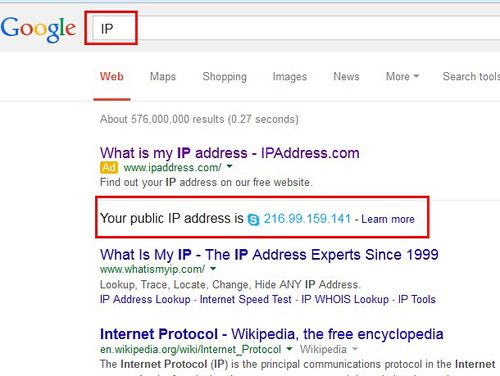
Task: Open the Wikipedia source dropdown arrow
Action: click(355, 349)
